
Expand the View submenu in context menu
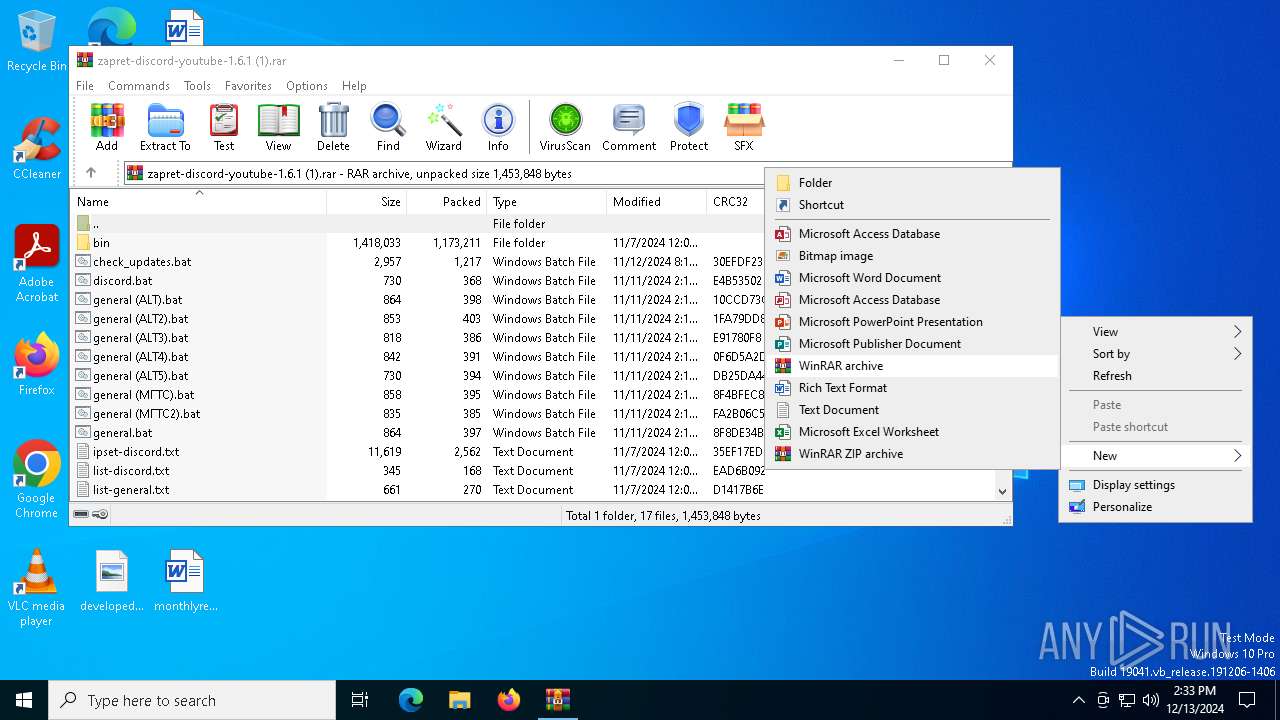(1156, 332)
